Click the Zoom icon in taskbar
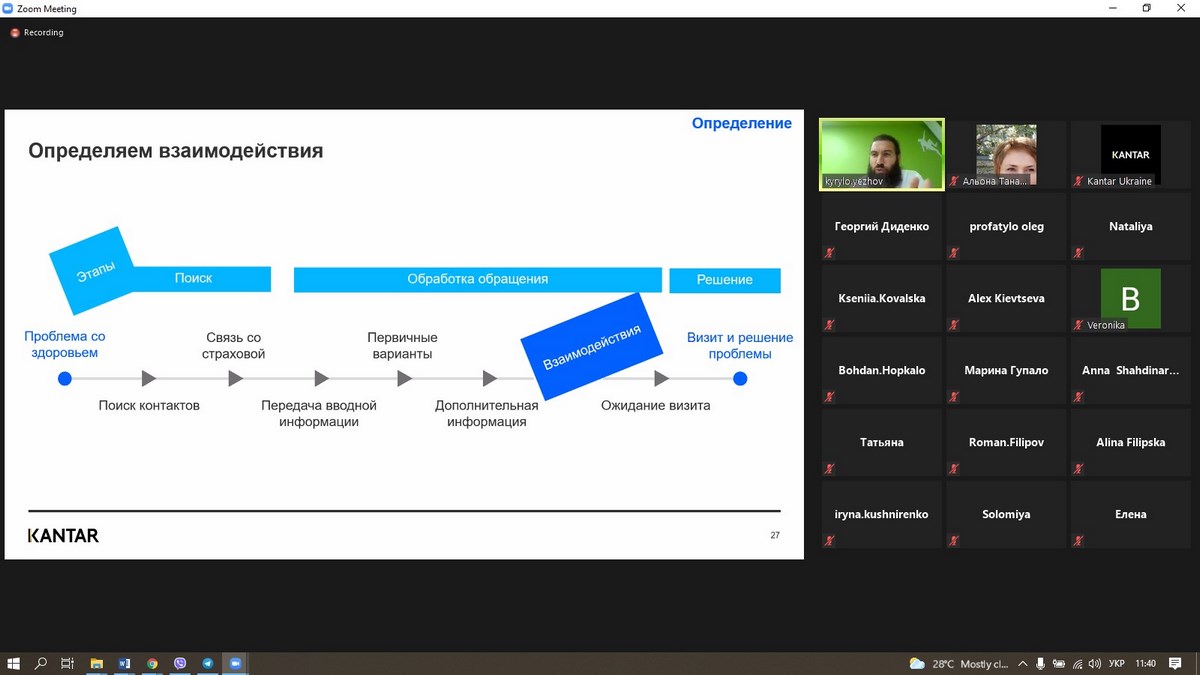 tap(236, 663)
